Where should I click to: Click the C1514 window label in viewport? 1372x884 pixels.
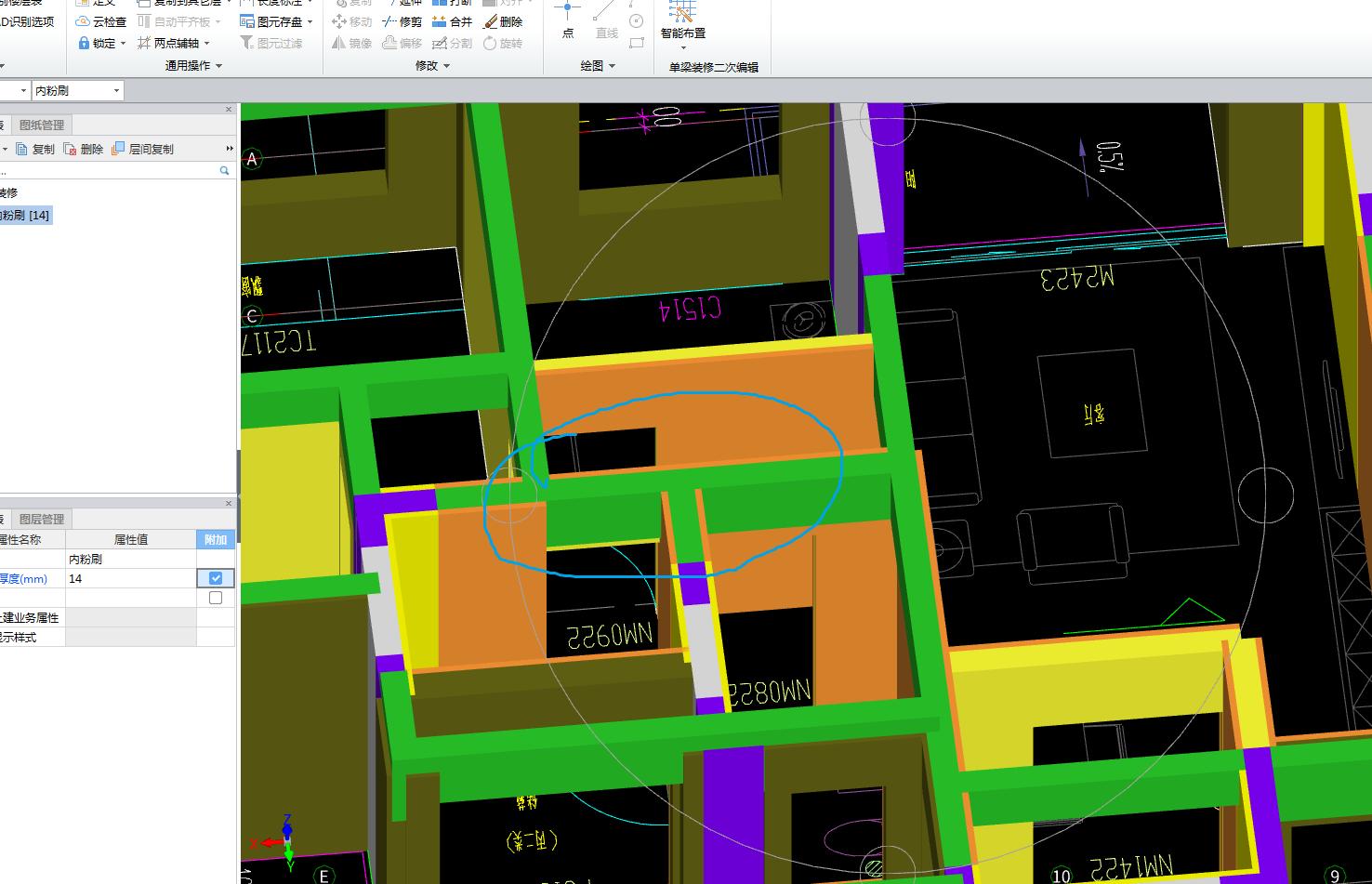point(690,308)
